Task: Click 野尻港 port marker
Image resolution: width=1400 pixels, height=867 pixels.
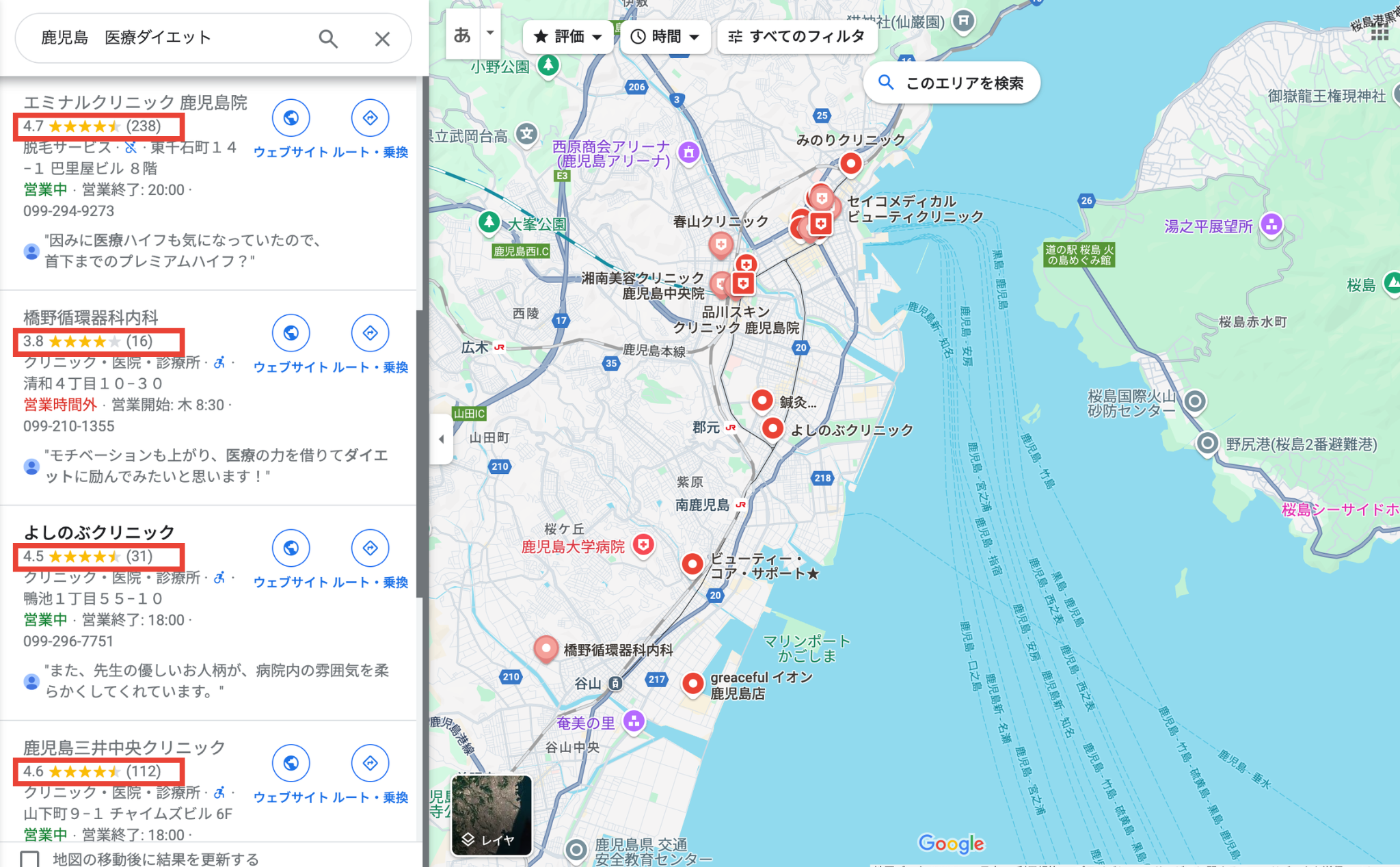Action: [1207, 444]
